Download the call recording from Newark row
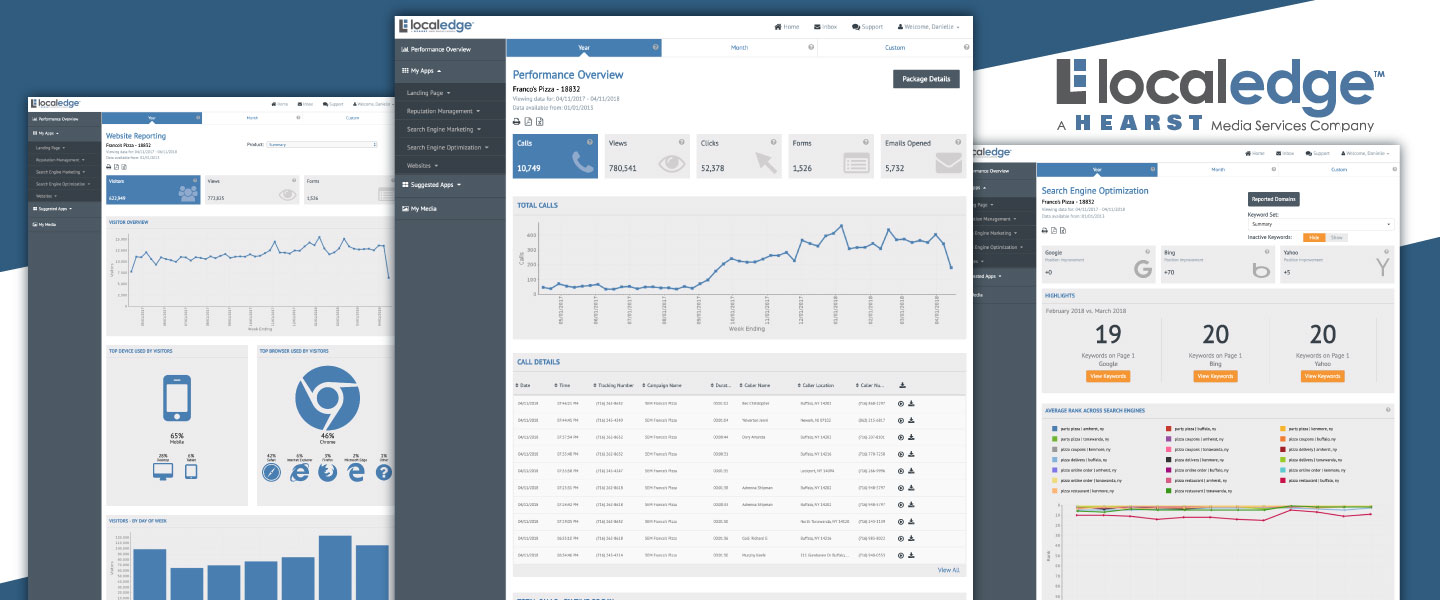 coord(911,420)
